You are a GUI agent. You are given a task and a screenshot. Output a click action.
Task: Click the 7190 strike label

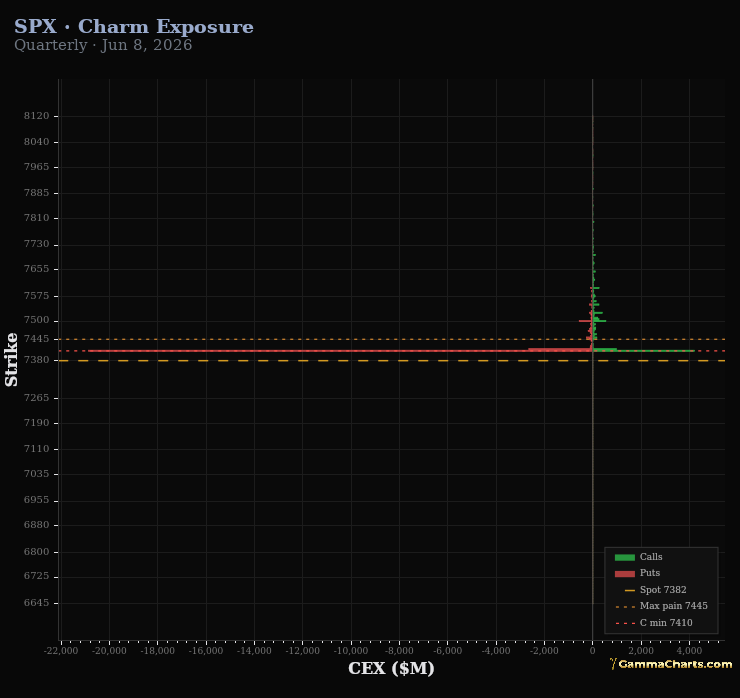[x=37, y=423]
